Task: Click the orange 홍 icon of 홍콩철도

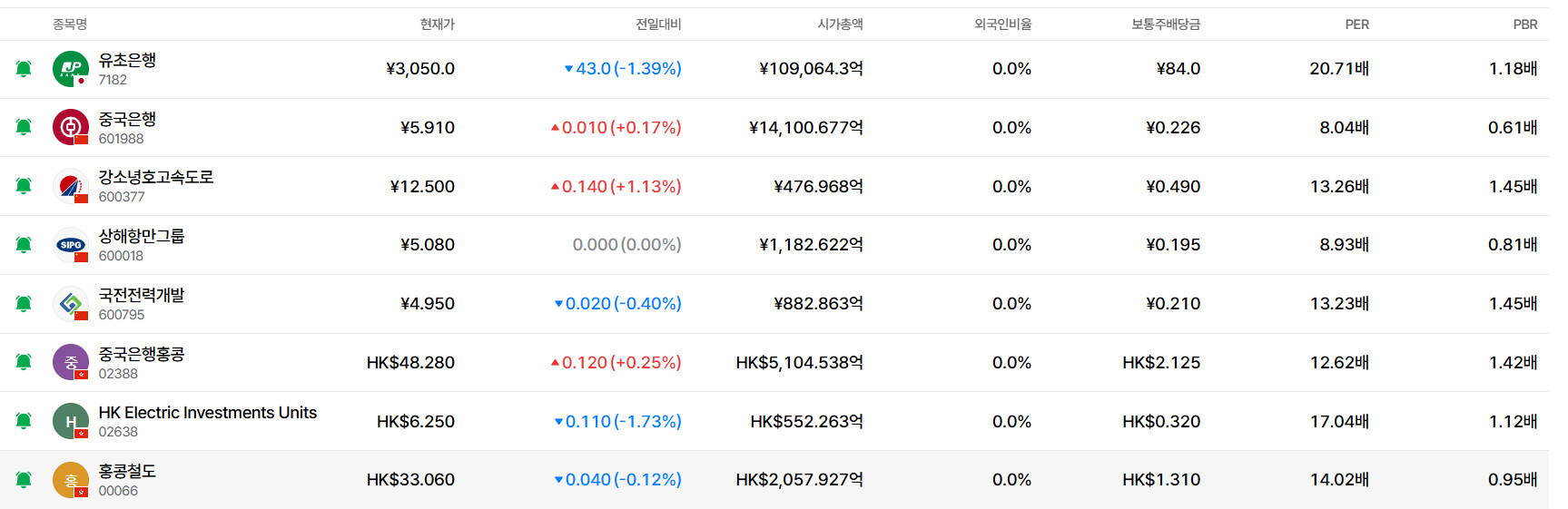Action: [71, 479]
